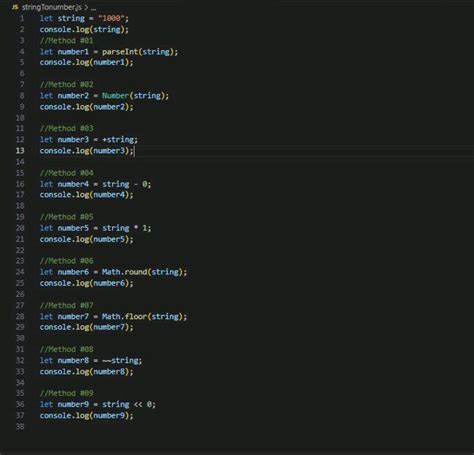Click line number 38 in the gutter
Image resolution: width=474 pixels, height=455 pixels.
(20, 426)
